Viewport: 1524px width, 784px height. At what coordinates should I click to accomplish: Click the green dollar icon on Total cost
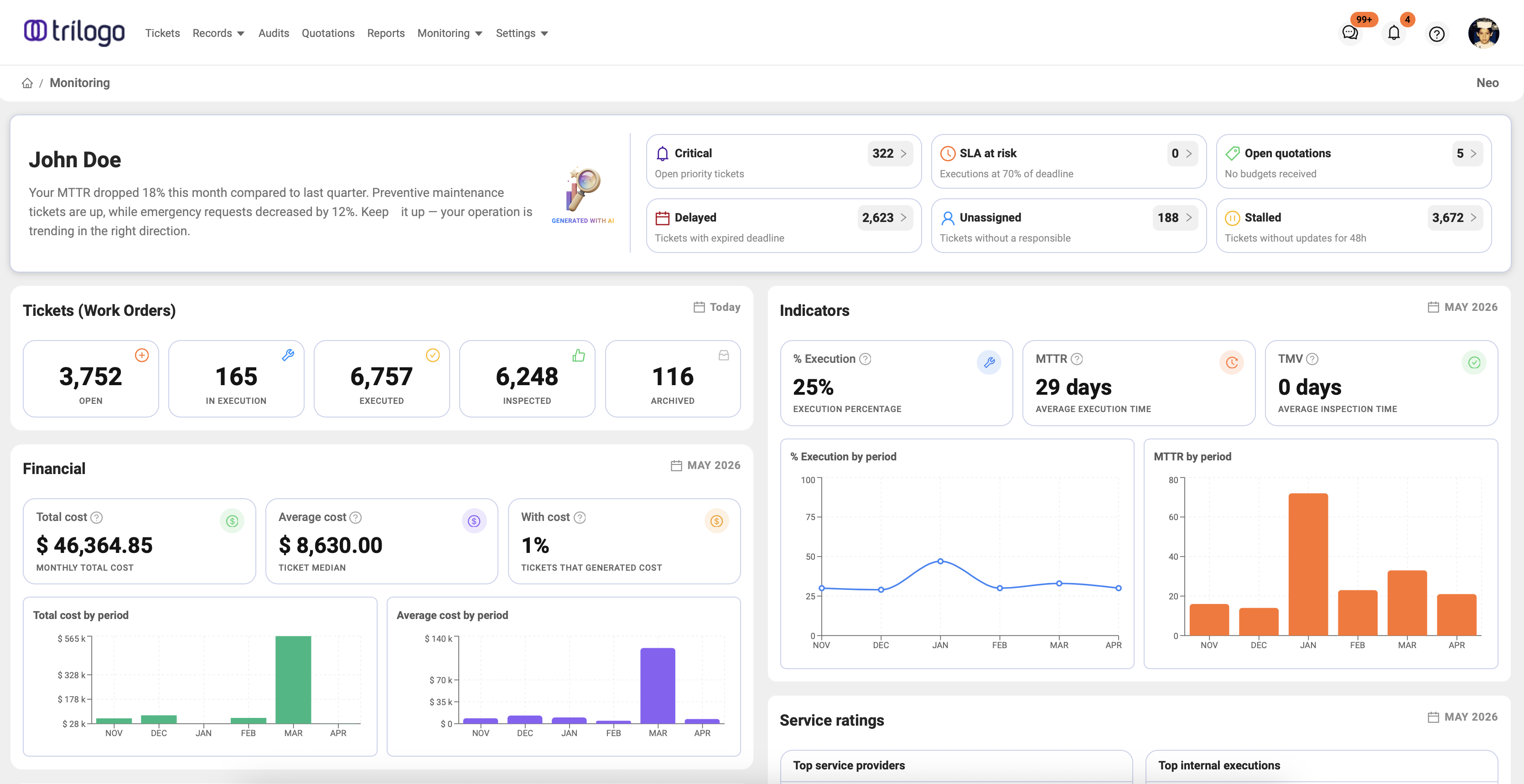[x=232, y=521]
